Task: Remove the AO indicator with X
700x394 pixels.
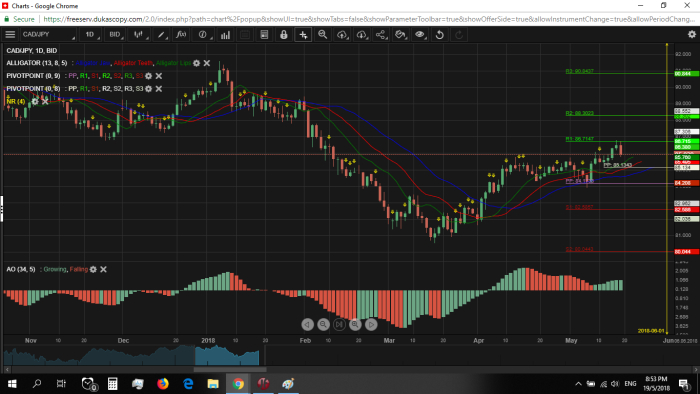Action: [104, 270]
